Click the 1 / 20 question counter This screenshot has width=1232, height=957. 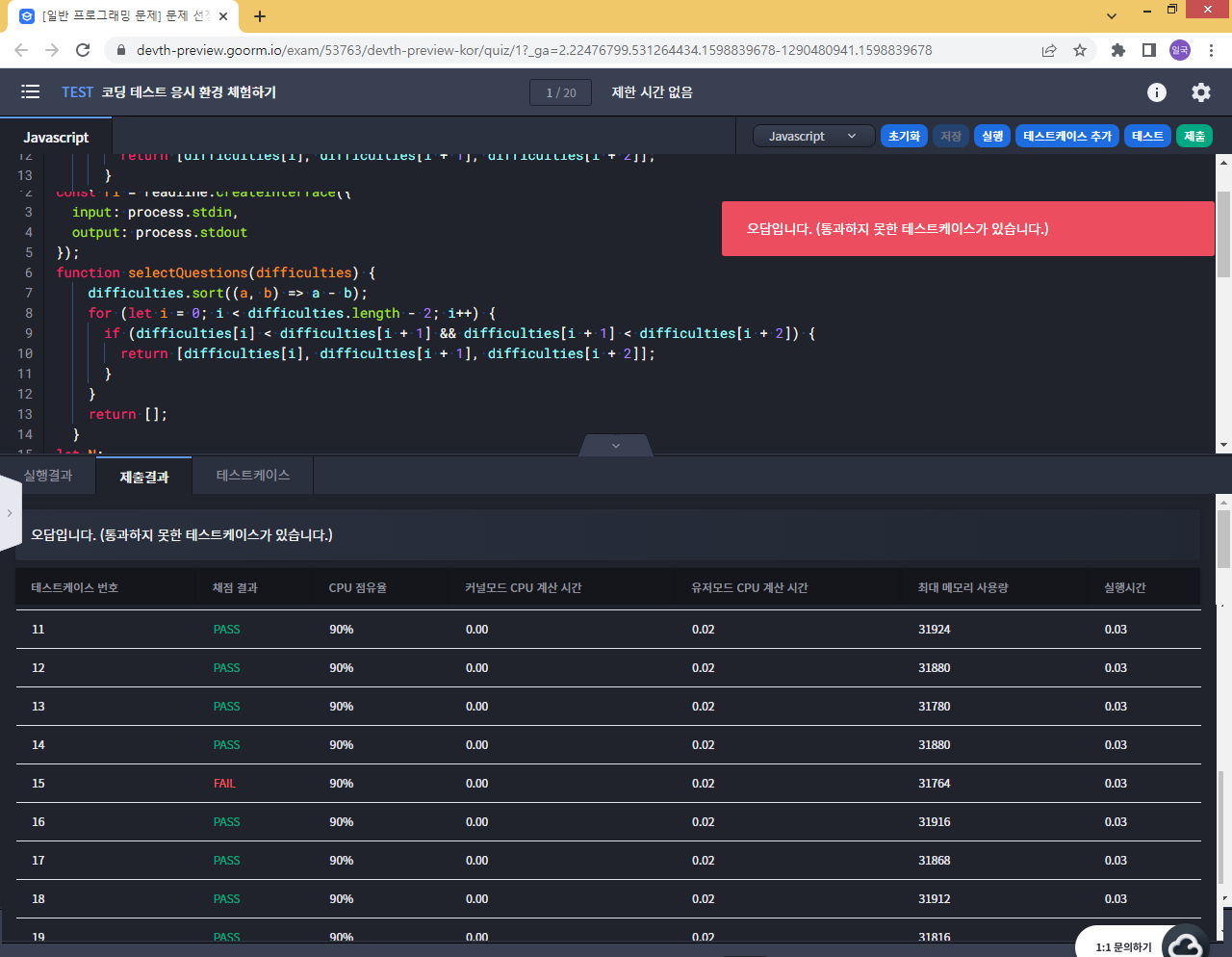click(561, 92)
